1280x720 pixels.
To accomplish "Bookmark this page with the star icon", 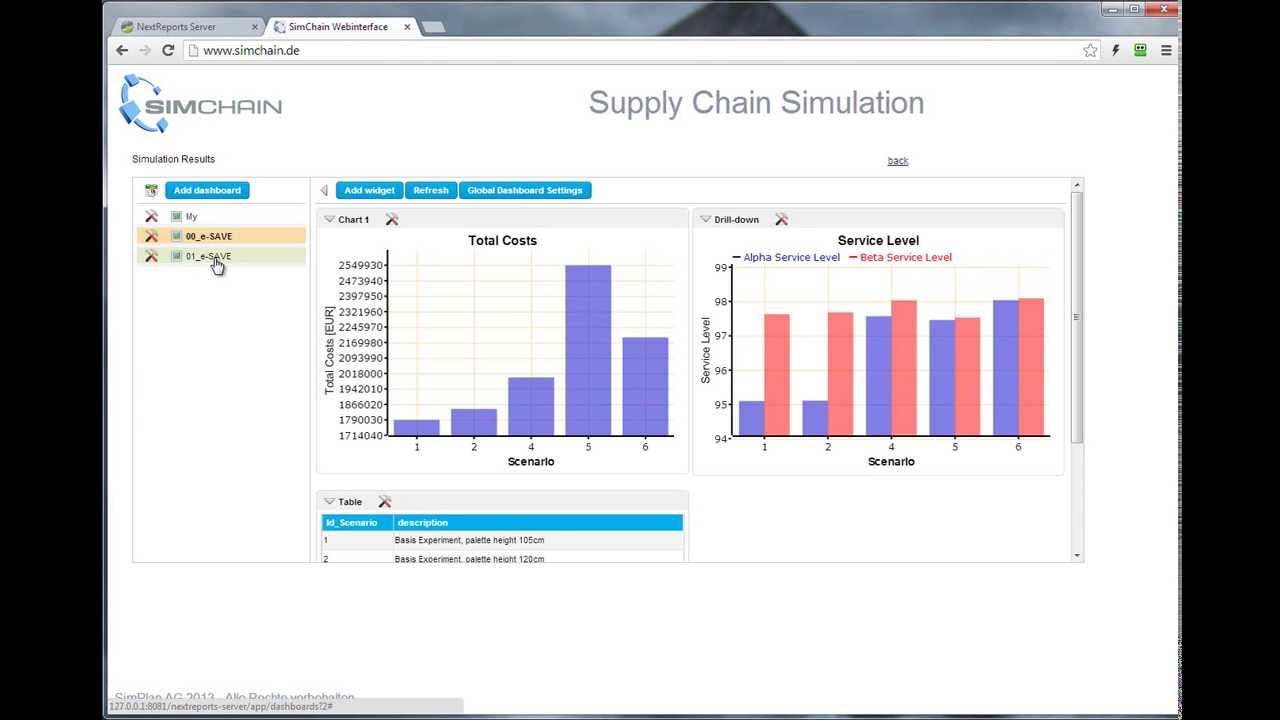I will tap(1090, 50).
